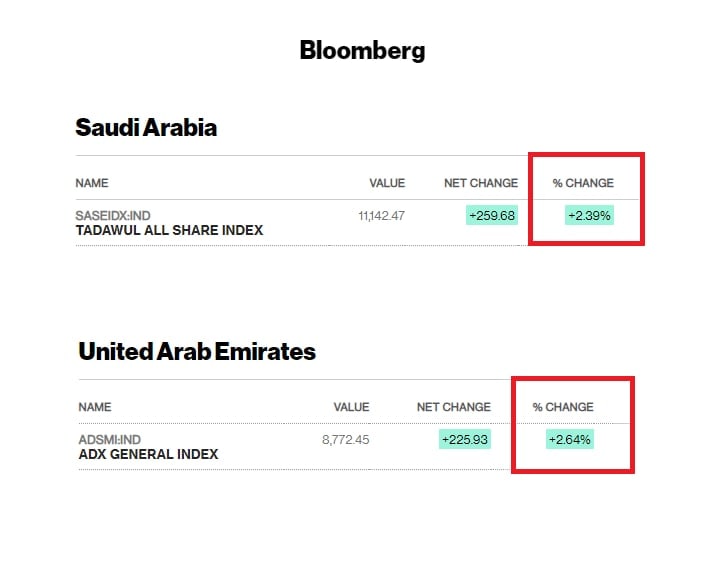This screenshot has height=563, width=724.
Task: Open the SASEIDX:IND ticker link
Action: coord(113,216)
